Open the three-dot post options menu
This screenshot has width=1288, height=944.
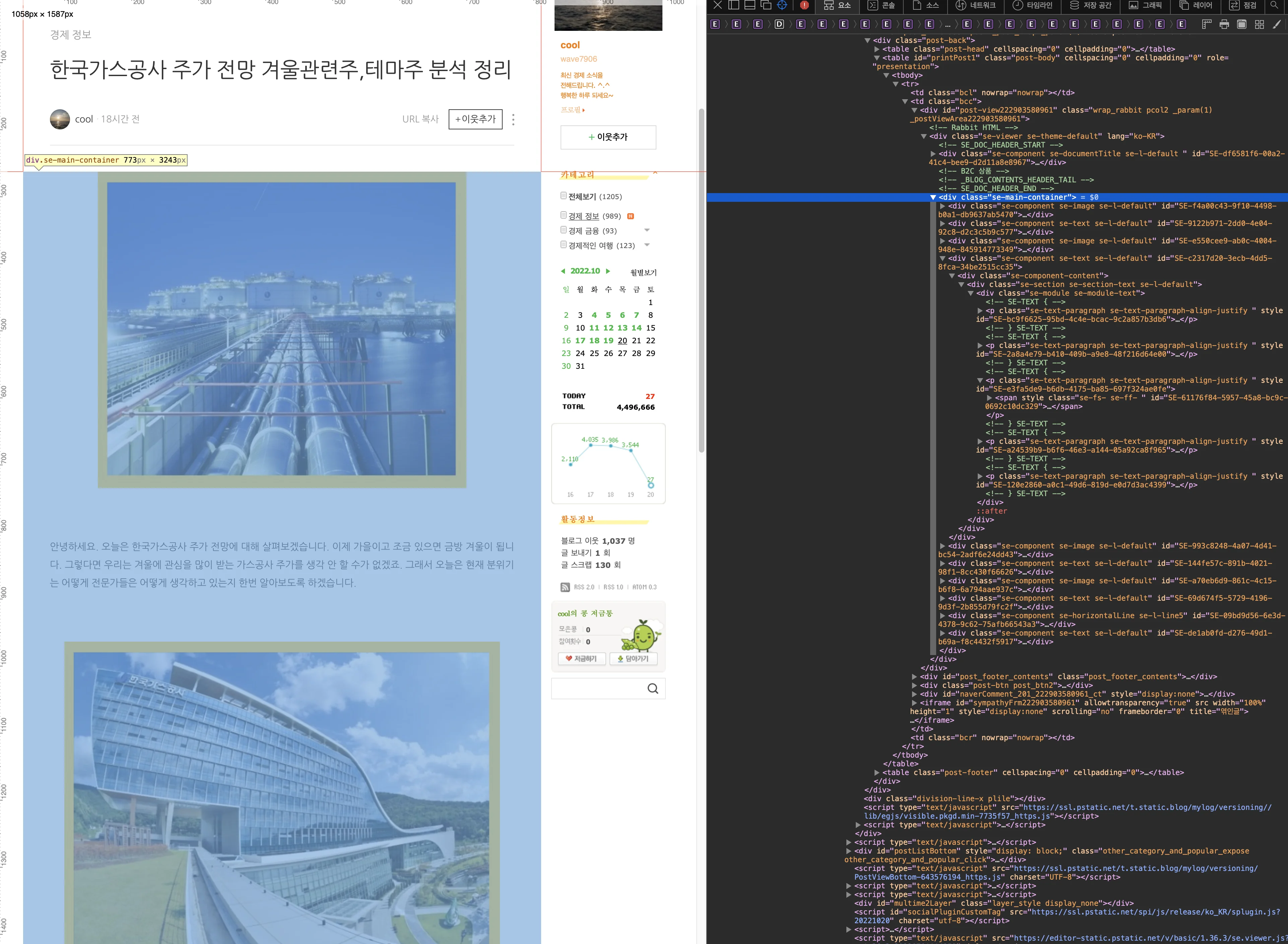[x=513, y=119]
